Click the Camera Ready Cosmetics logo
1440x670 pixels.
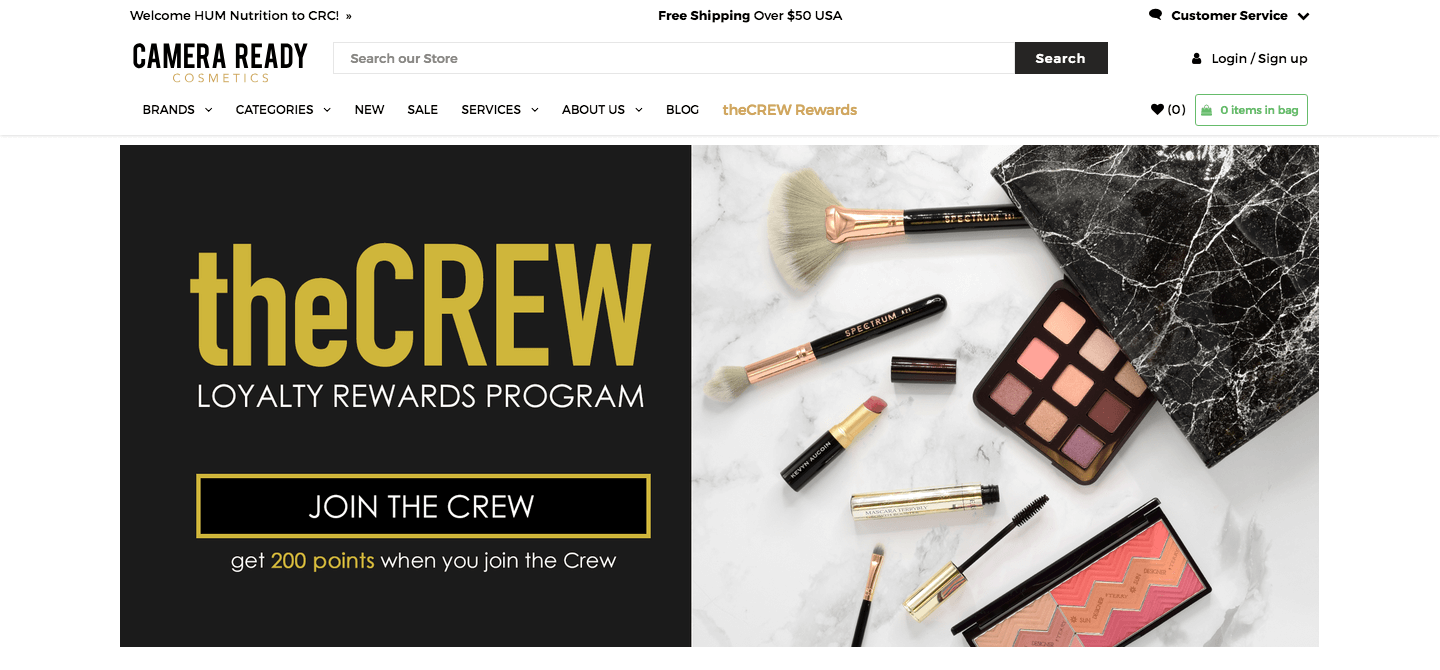tap(220, 62)
